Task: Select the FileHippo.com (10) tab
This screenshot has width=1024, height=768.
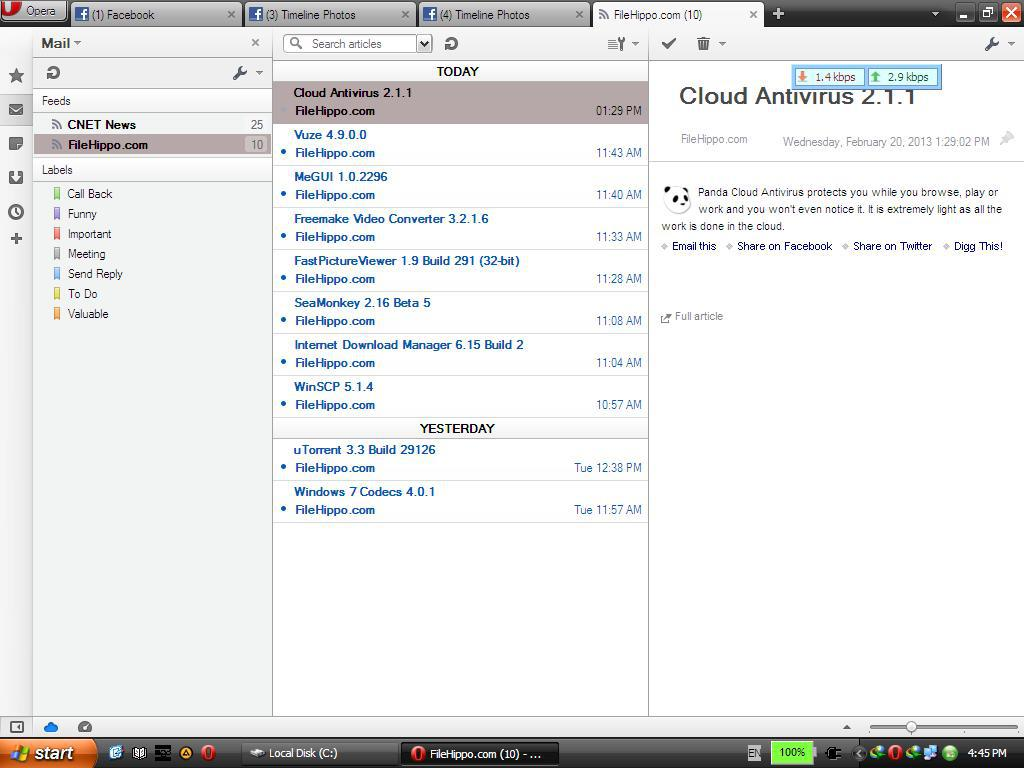Action: point(678,14)
